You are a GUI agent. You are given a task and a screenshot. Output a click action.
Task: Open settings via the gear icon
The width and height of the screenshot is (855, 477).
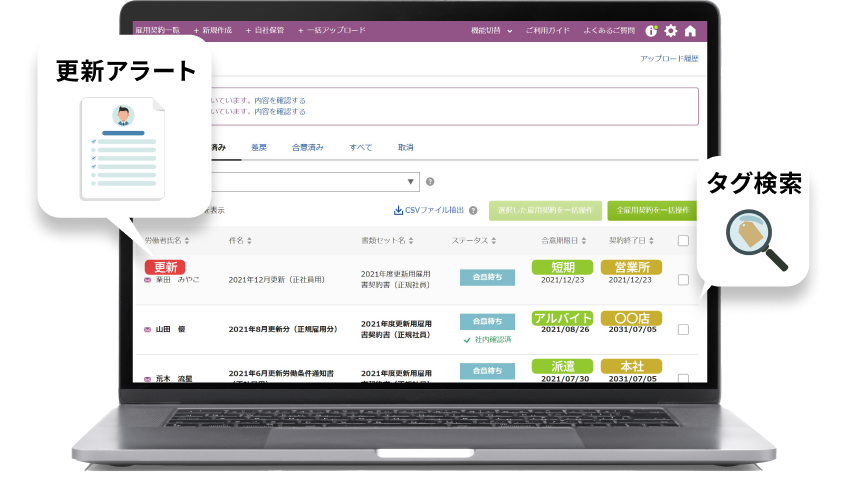point(671,31)
